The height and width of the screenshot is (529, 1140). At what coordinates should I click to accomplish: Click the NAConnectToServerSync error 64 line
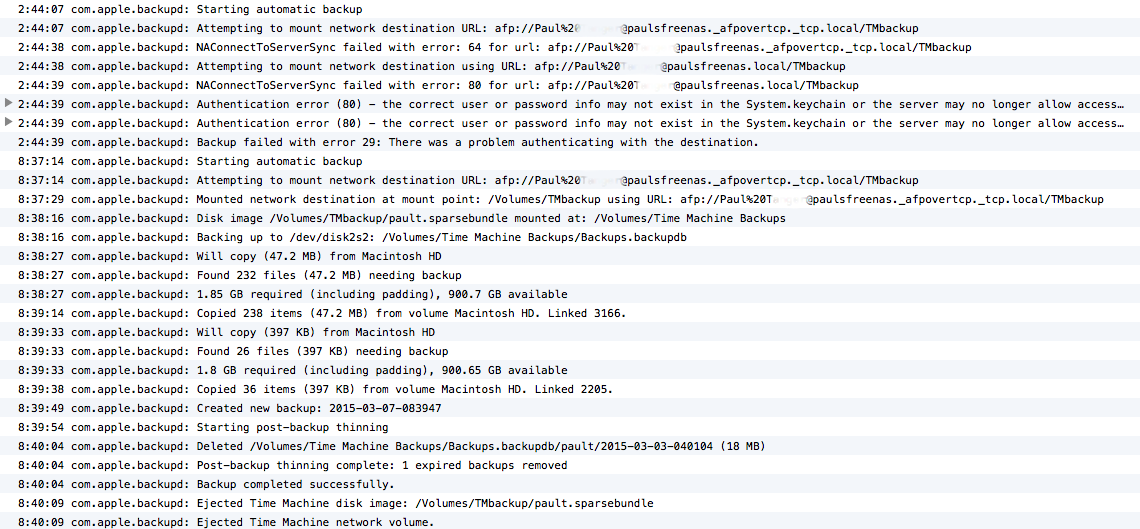tap(570, 47)
